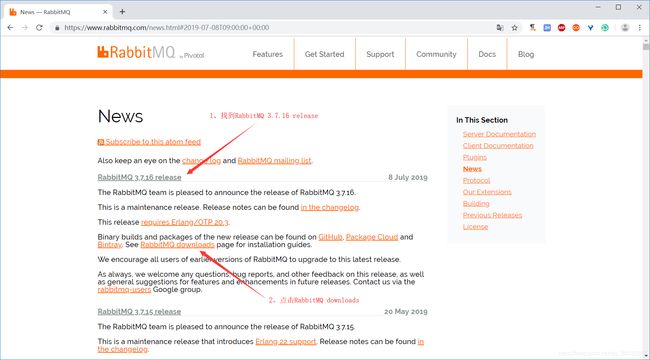Open the Support menu item
Screen dimensions: 650x360
380,54
